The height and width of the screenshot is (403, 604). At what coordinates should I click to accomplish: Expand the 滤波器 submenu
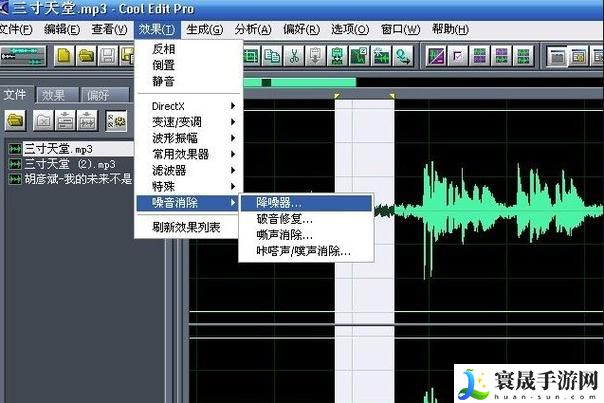(189, 170)
